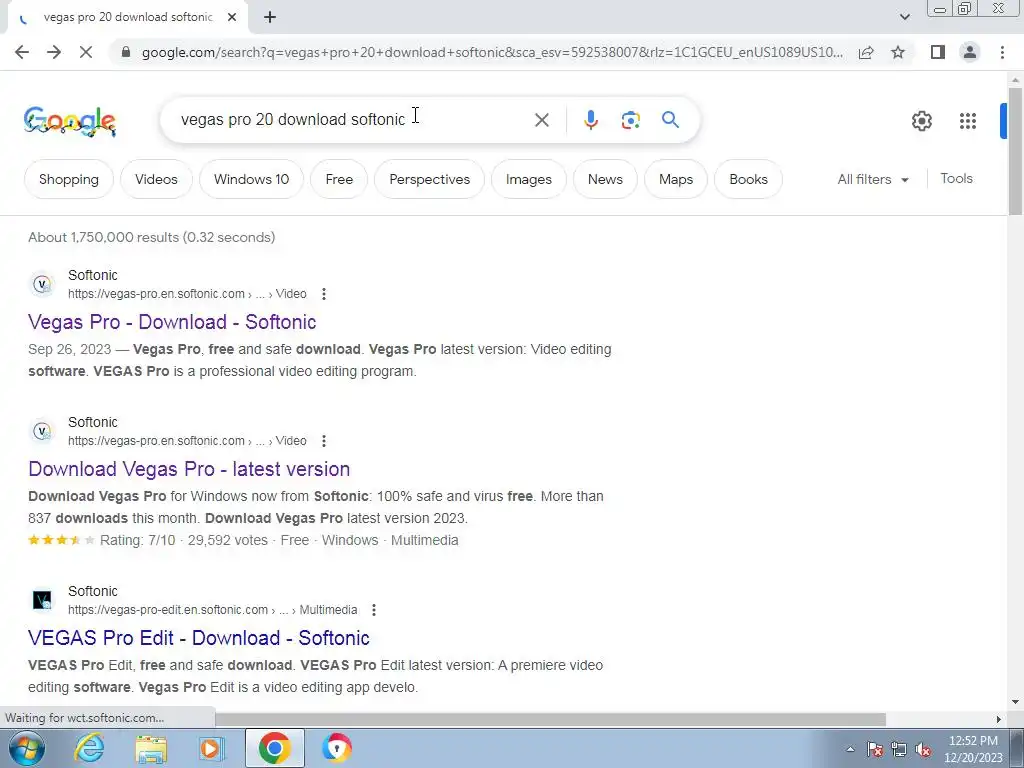Open more options for VEGAS Pro Edit result

[x=374, y=610]
